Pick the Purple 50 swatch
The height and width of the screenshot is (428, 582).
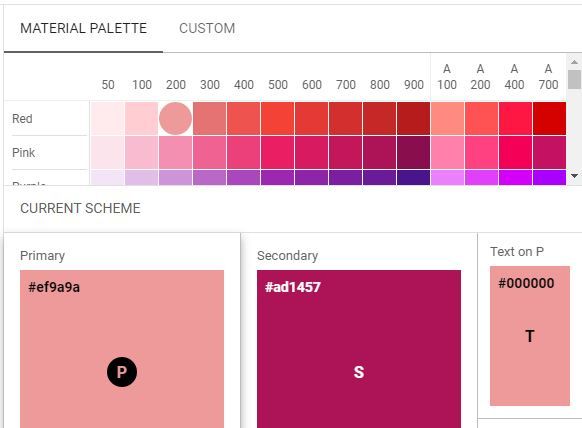tap(108, 177)
